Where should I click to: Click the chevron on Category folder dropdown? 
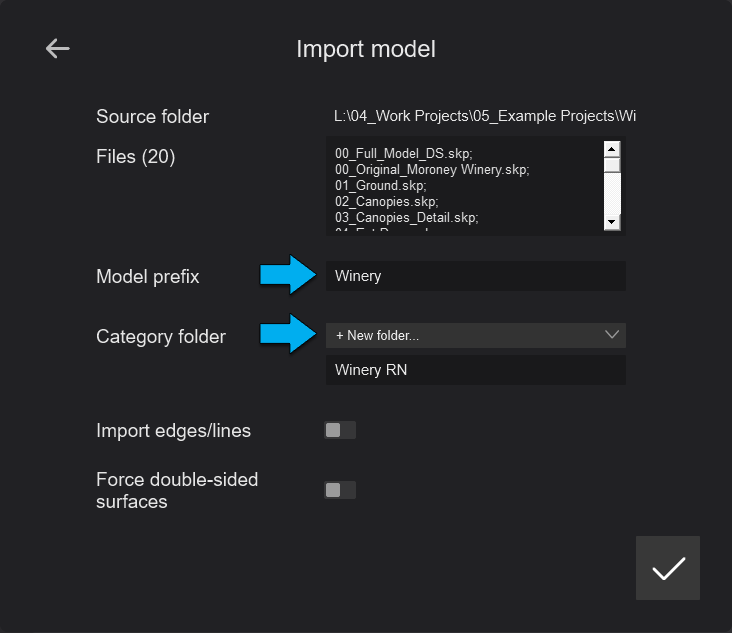[x=613, y=335]
